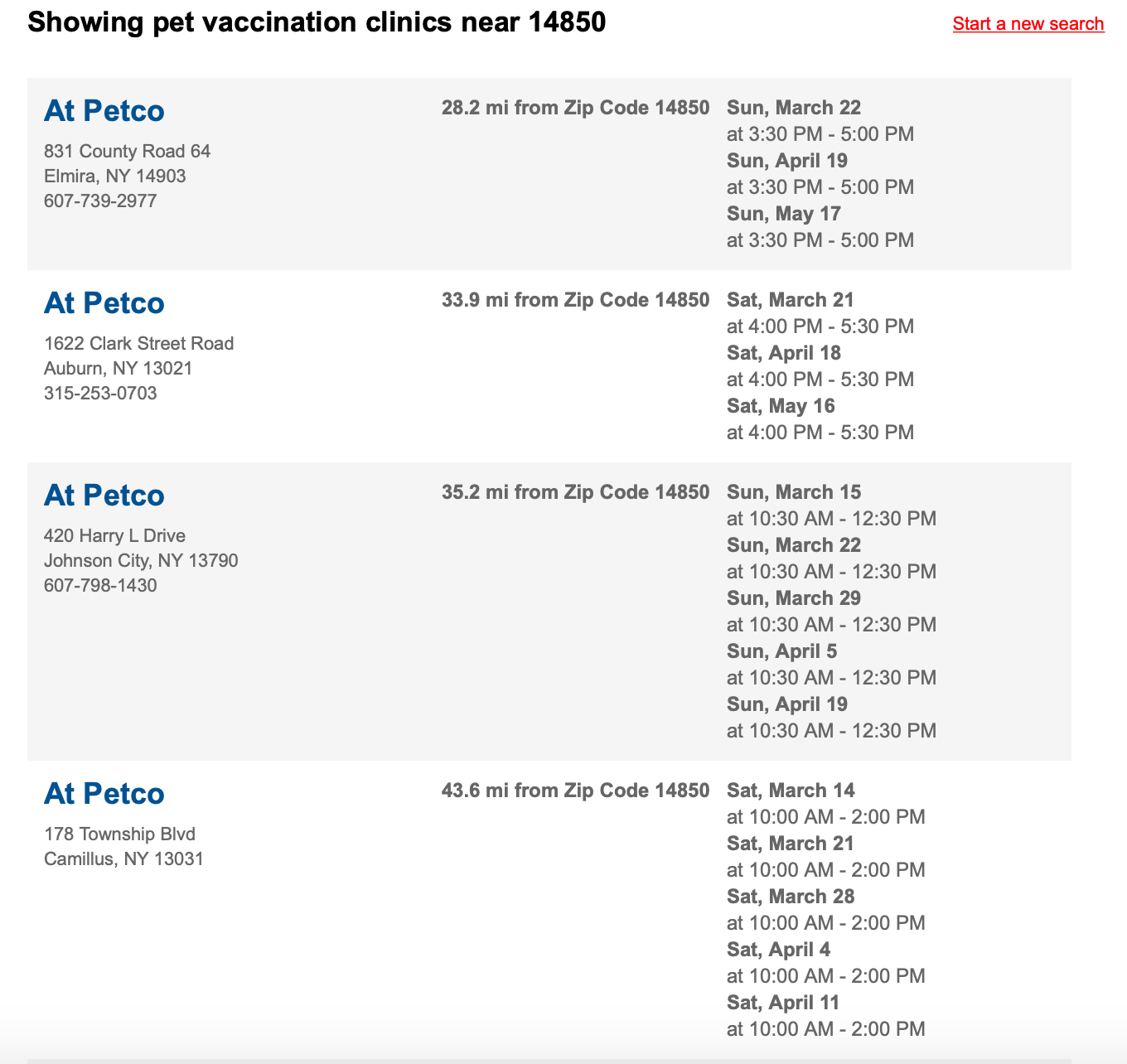Screen dimensions: 1127x1064
Task: Open the At Petco Auburn location heading
Action: pyautogui.click(x=104, y=303)
